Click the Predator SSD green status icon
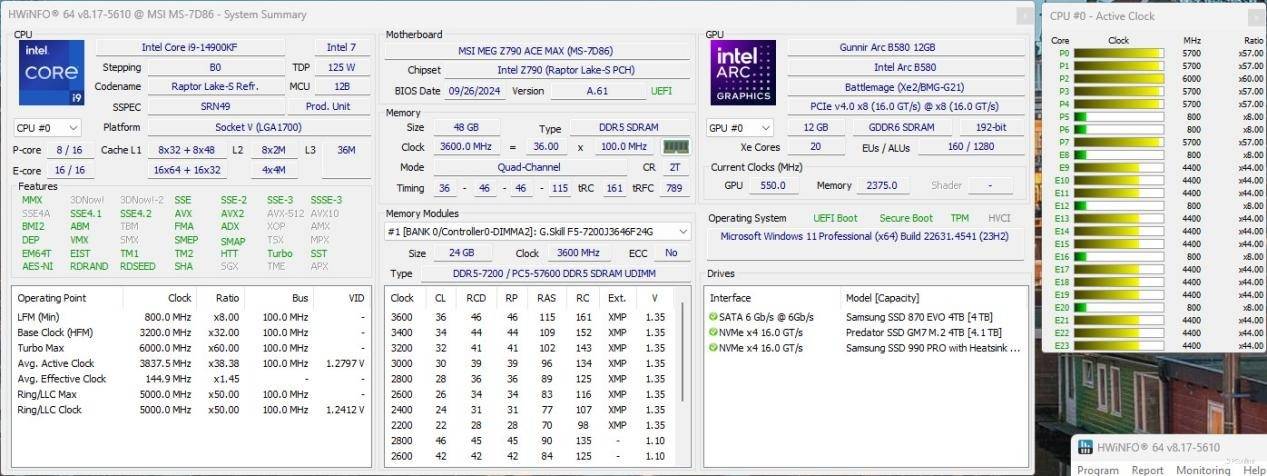Viewport: 1267px width, 476px height. click(712, 332)
